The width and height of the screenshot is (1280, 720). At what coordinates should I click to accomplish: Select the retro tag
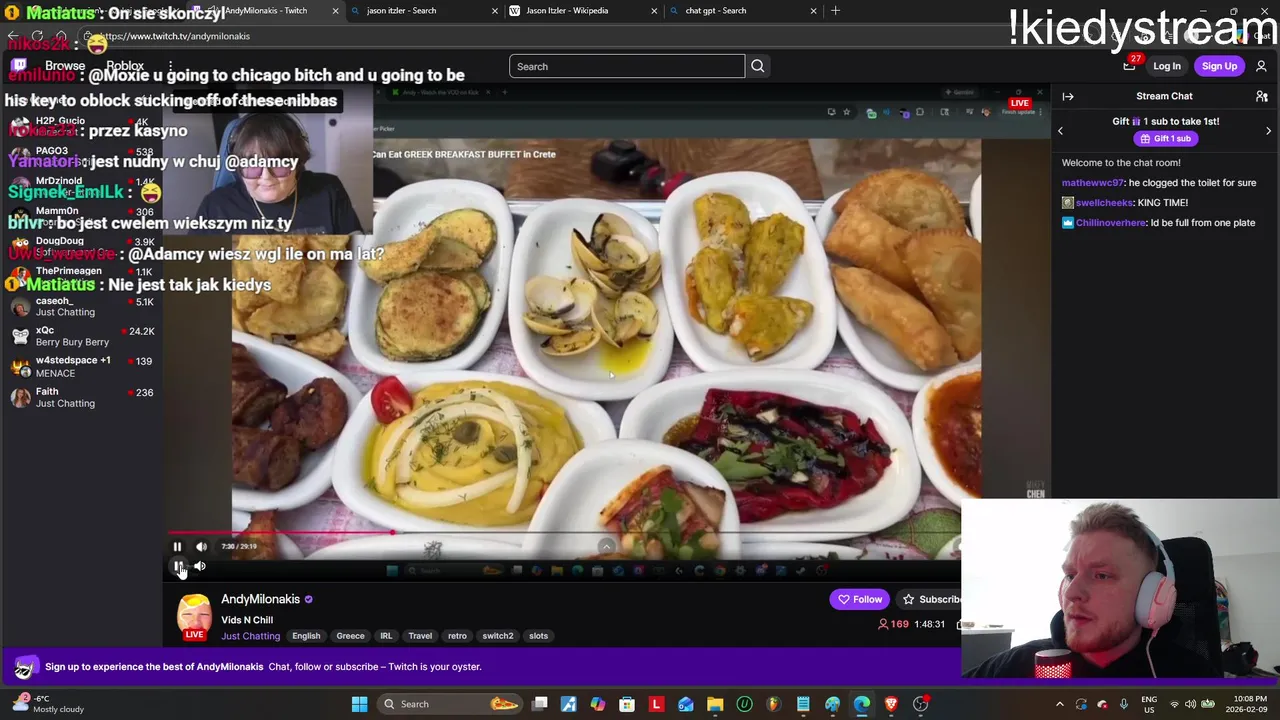[457, 636]
